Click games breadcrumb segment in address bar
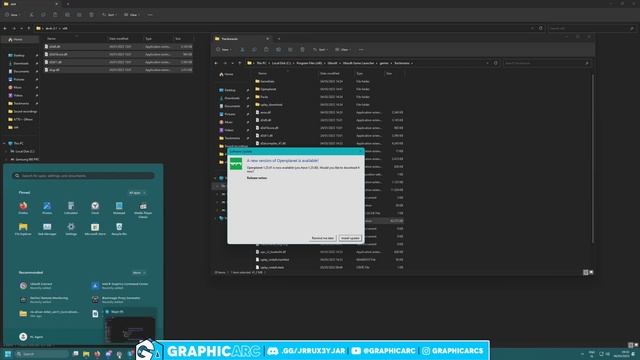This screenshot has height=360, width=640. pos(384,63)
